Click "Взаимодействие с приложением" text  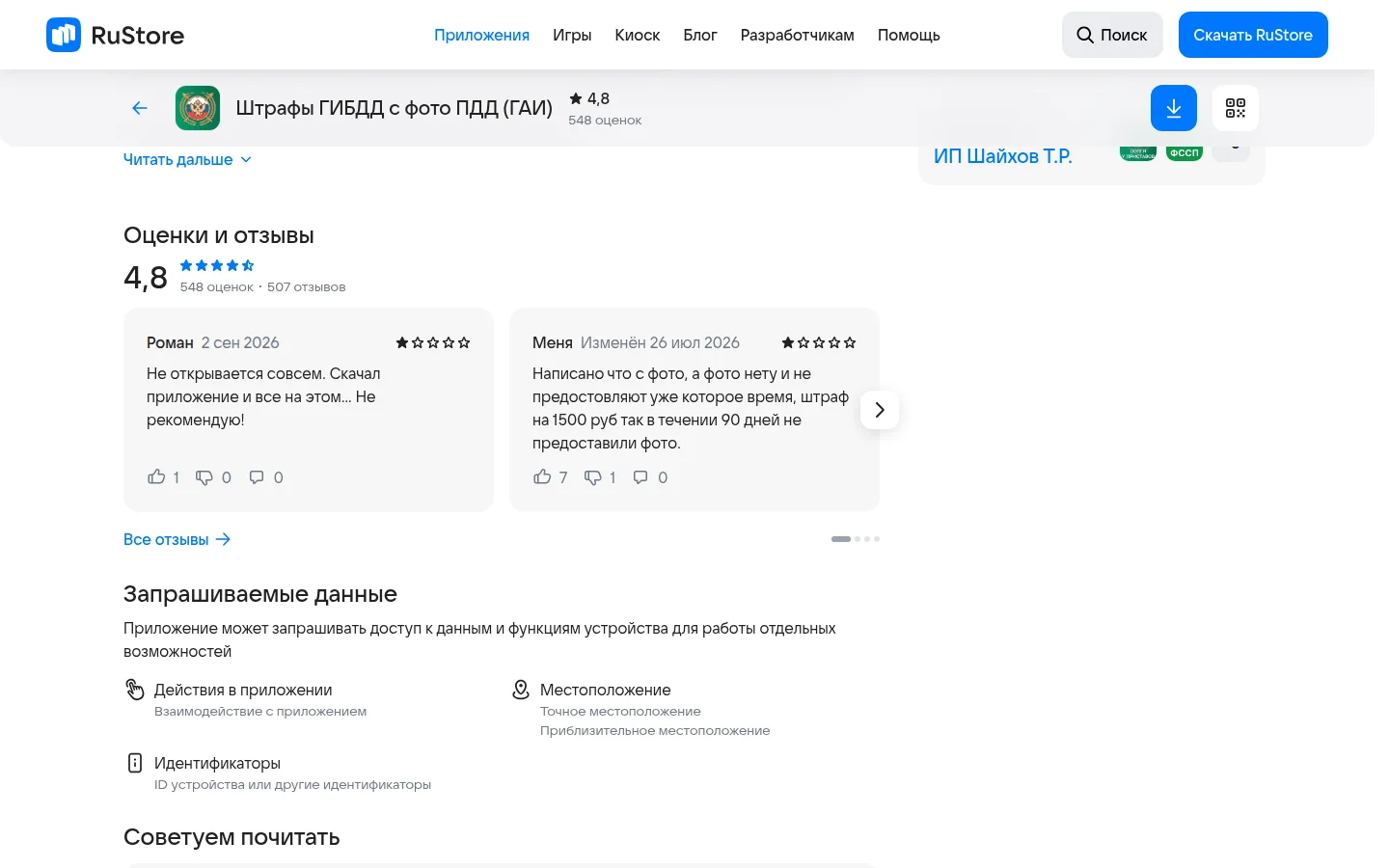coord(260,712)
